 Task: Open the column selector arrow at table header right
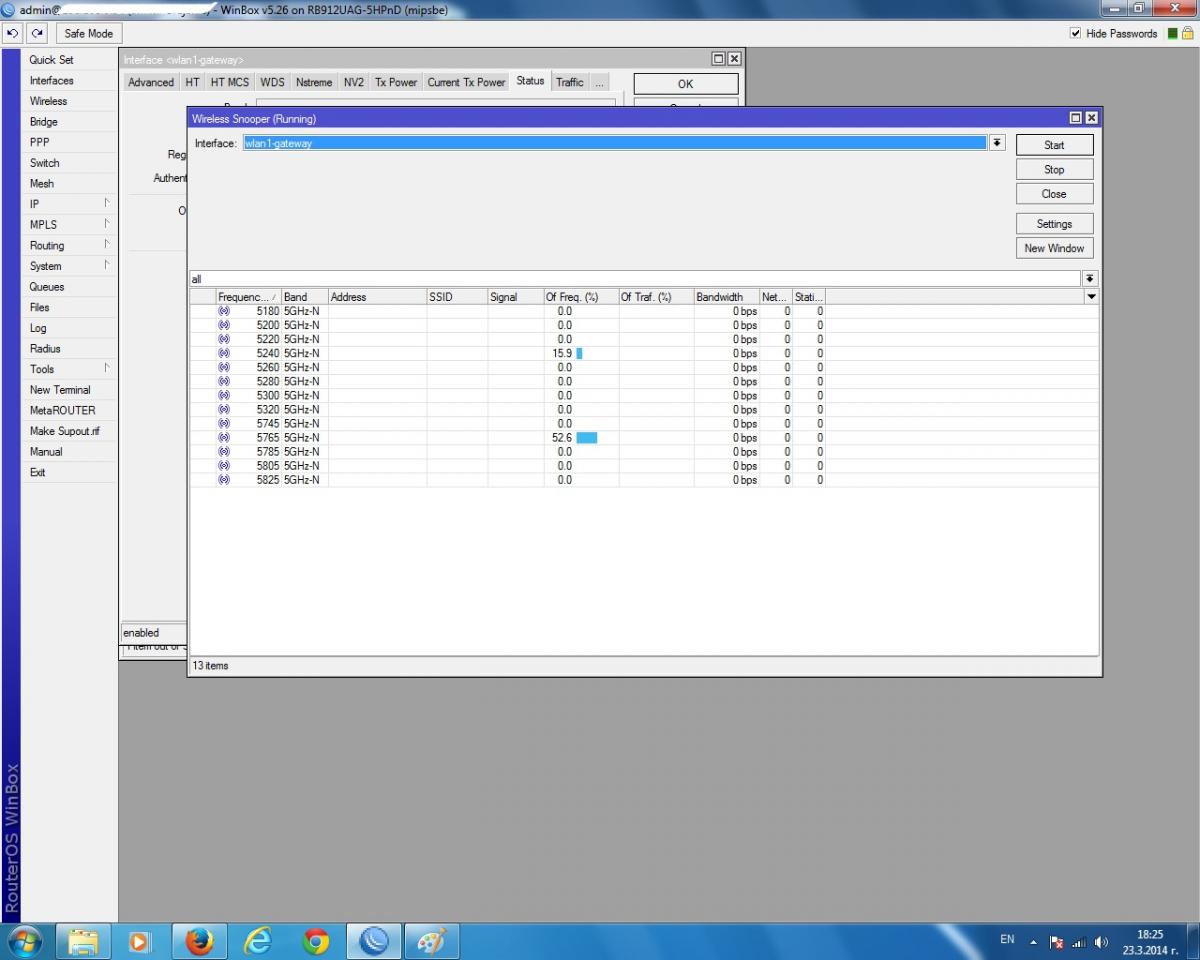pos(1091,297)
